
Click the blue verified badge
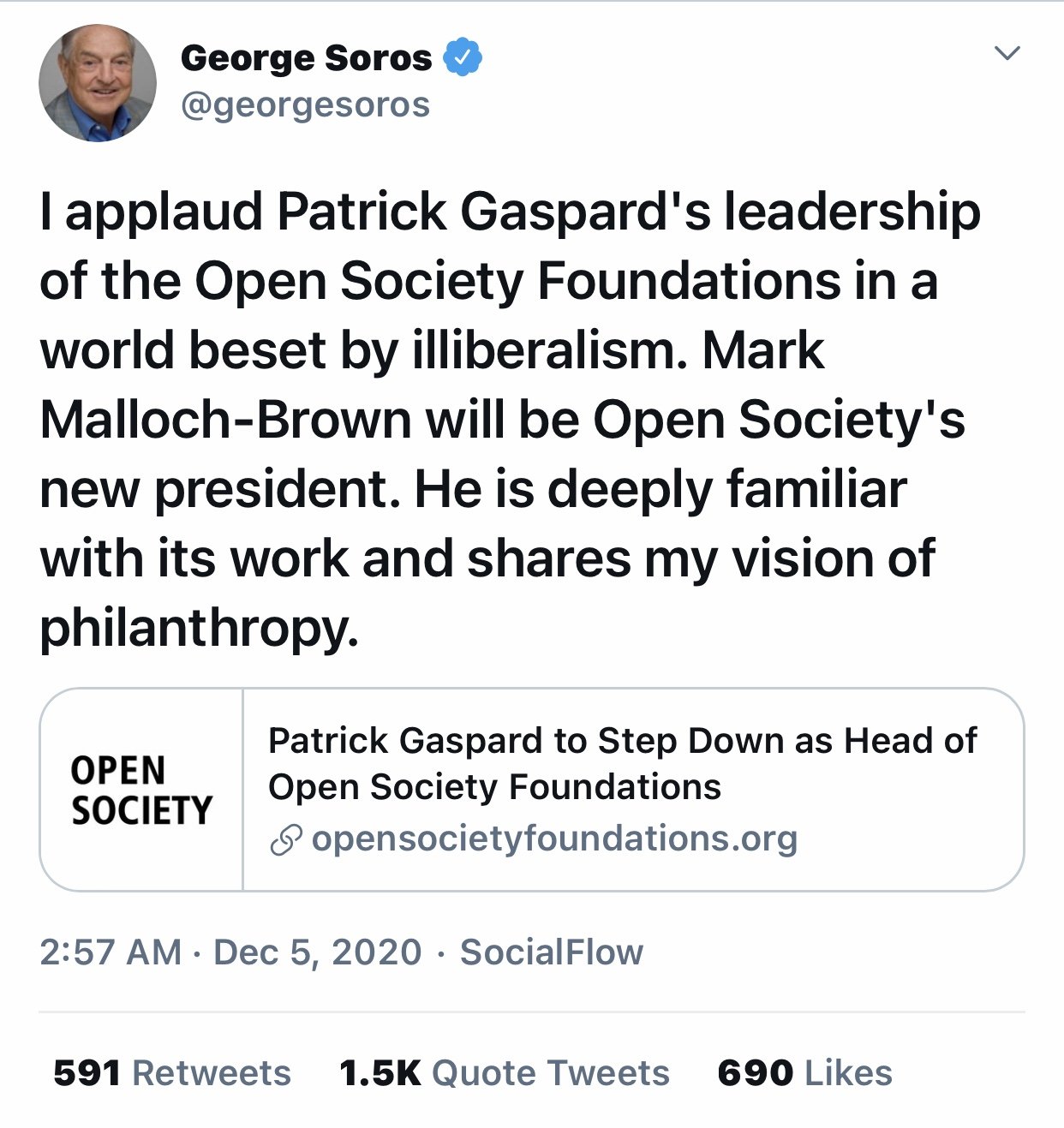(x=463, y=57)
